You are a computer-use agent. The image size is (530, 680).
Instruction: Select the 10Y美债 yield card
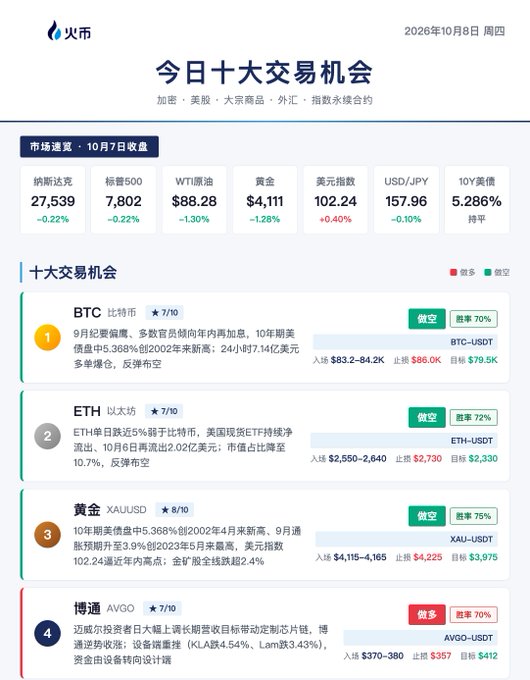477,199
